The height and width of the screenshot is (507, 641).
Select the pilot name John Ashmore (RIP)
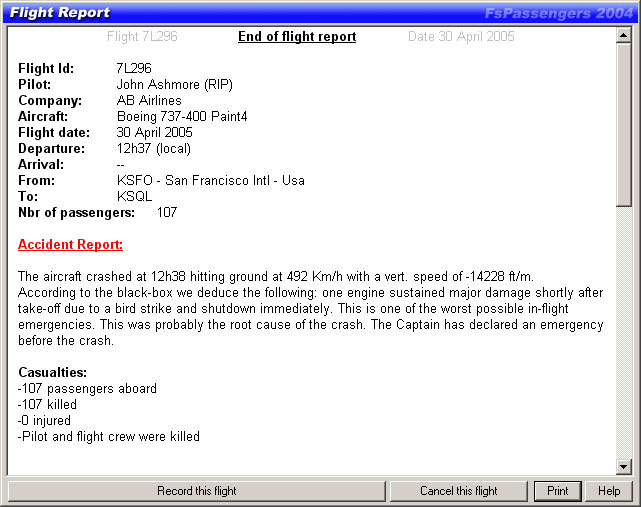pos(175,85)
